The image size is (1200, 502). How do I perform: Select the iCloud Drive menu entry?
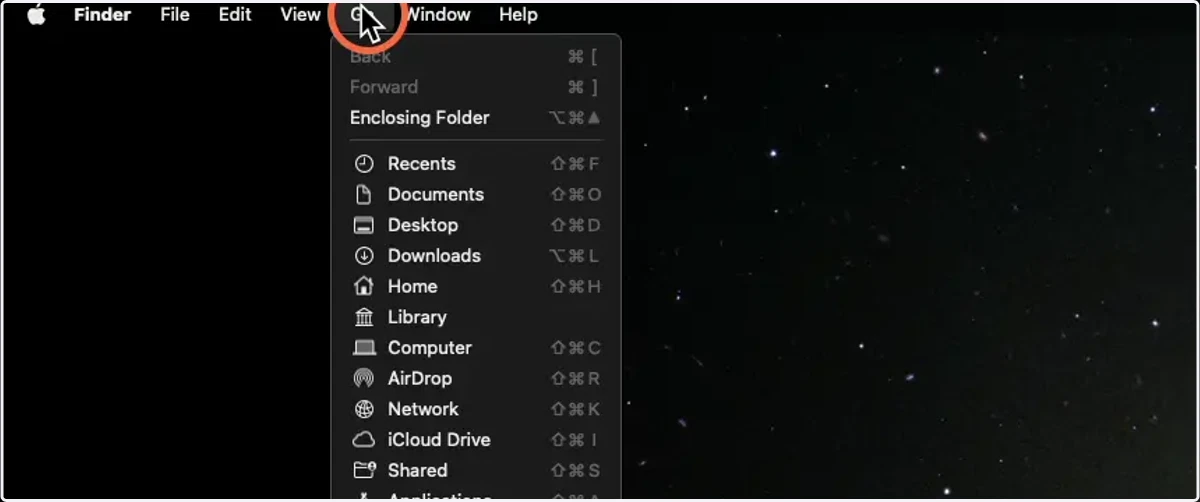pos(475,440)
